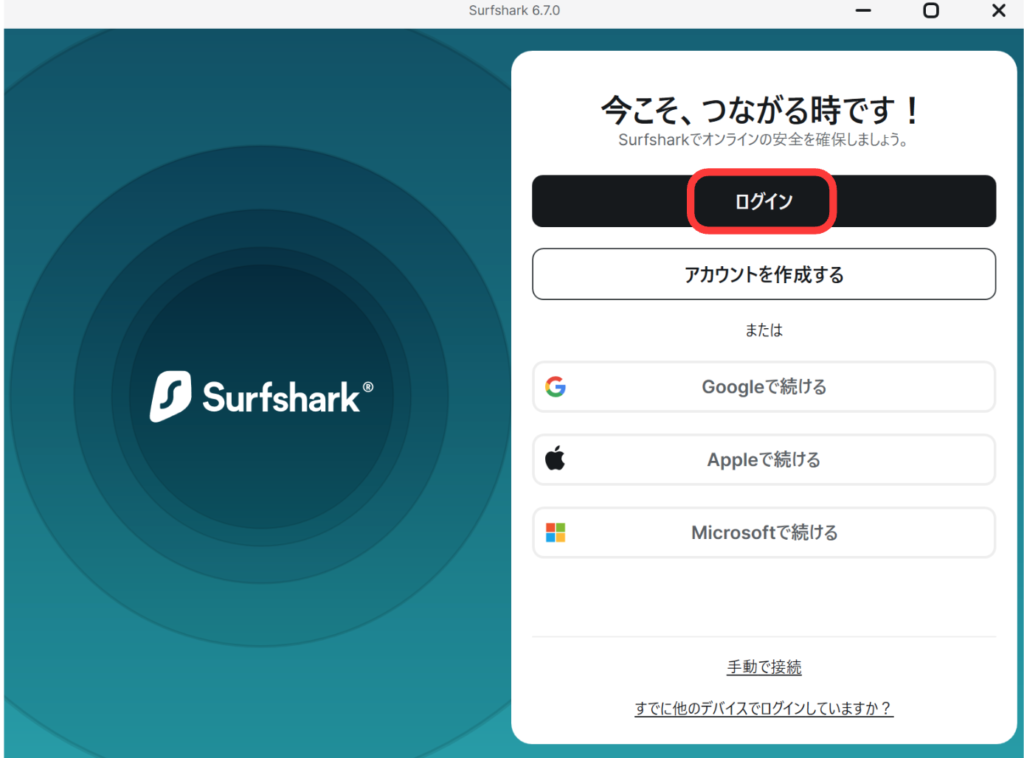Close the Surfshark window
This screenshot has width=1024, height=758.
point(998,11)
